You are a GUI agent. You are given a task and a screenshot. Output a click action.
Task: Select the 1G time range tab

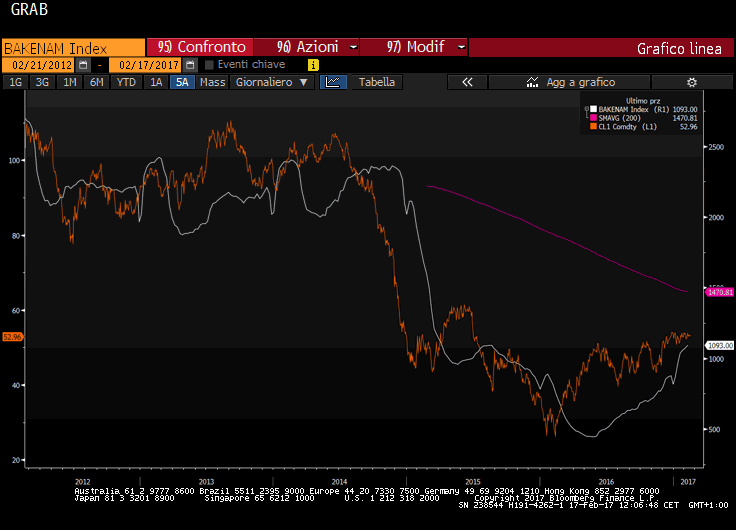tap(15, 82)
